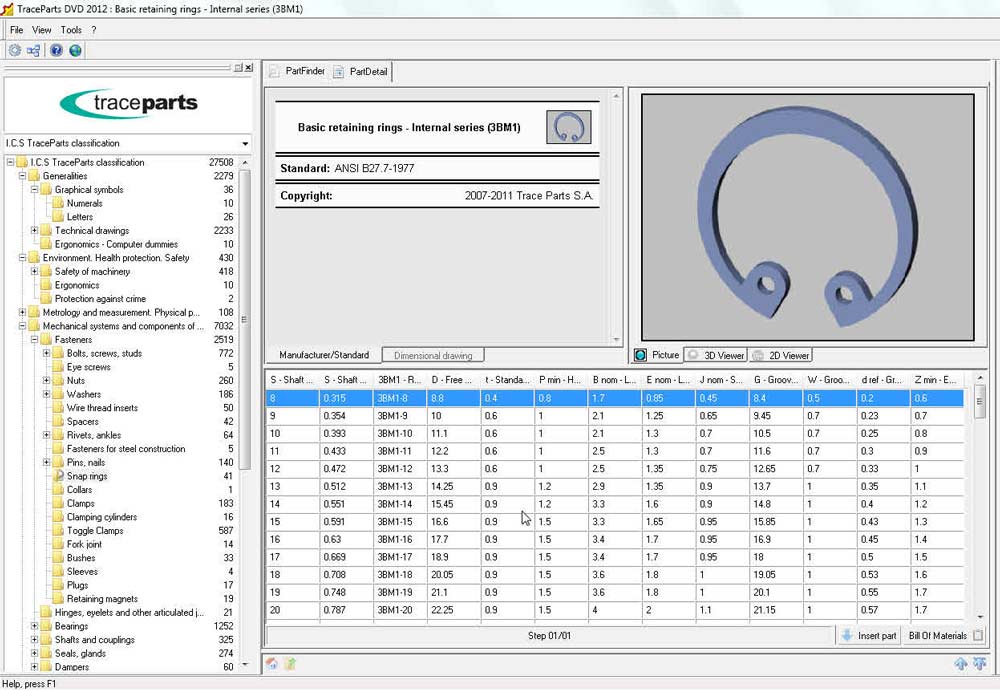Click the classification tree structure toolbar icon
The width and height of the screenshot is (1000, 690).
(34, 50)
